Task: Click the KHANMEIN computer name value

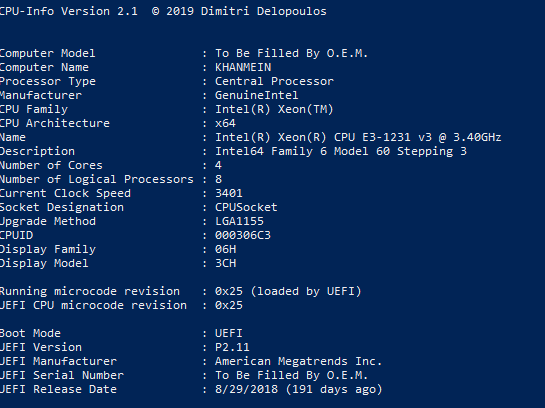Action: [x=243, y=67]
